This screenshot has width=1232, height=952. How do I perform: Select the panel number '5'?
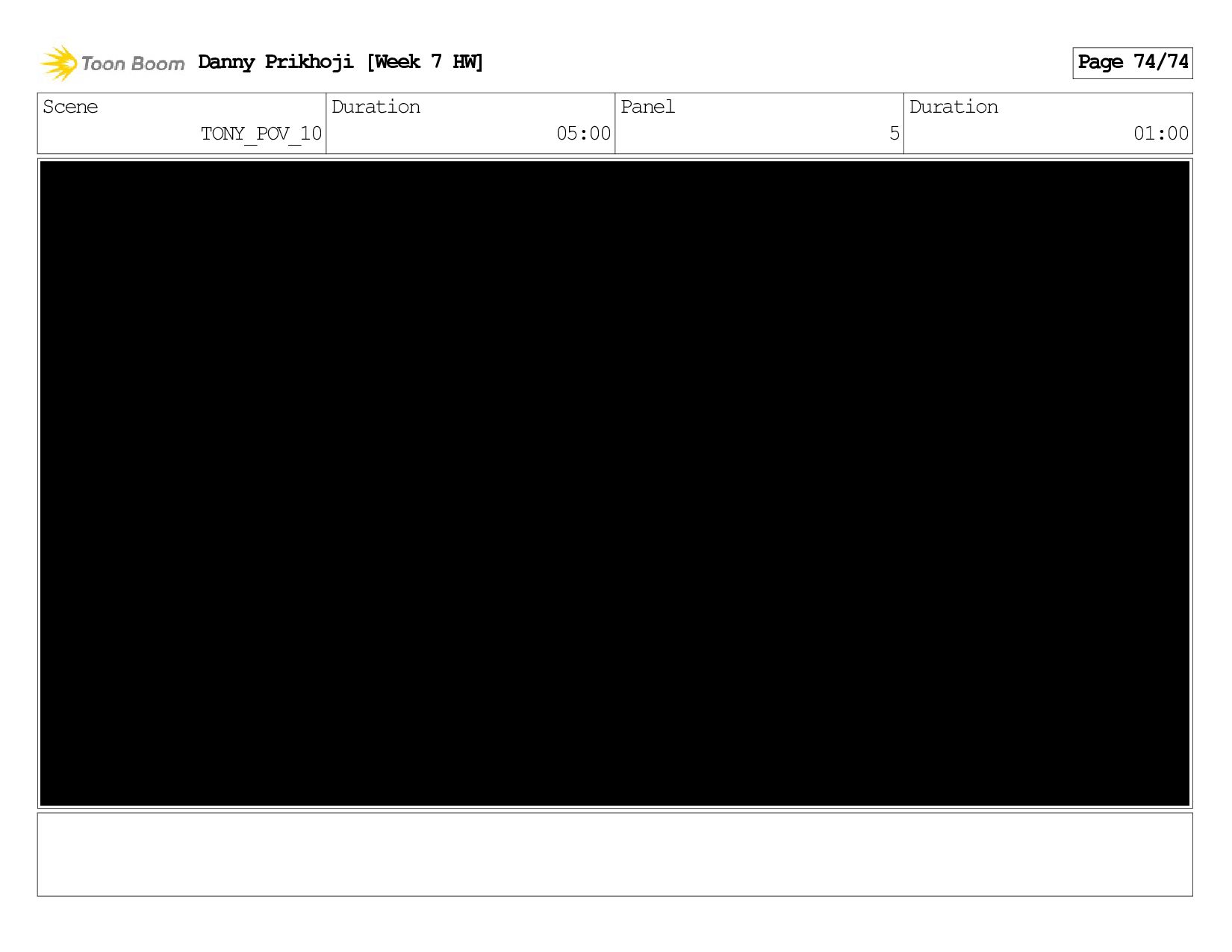[895, 134]
